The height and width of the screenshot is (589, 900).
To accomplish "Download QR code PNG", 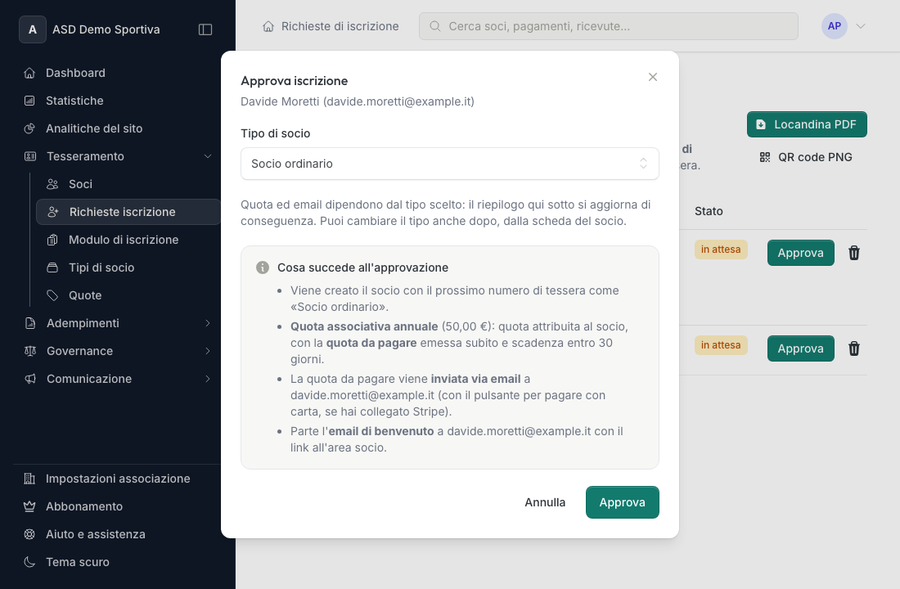I will point(806,157).
